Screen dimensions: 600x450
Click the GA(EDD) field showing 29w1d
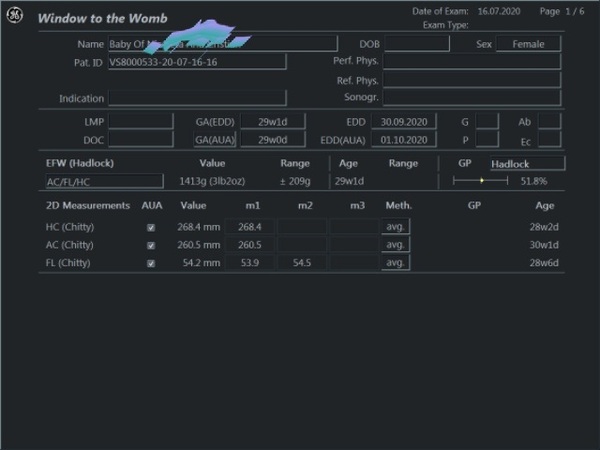273,122
